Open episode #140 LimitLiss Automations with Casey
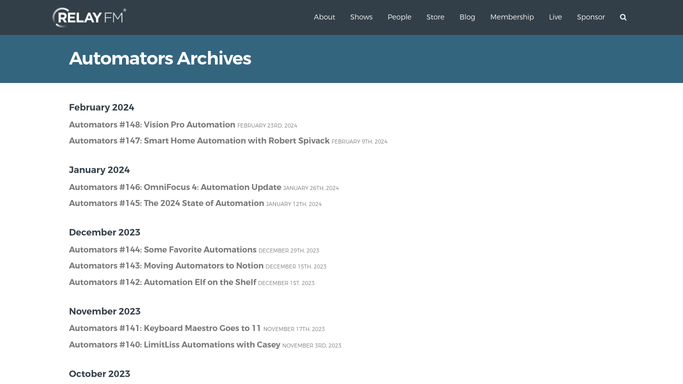 (x=174, y=345)
